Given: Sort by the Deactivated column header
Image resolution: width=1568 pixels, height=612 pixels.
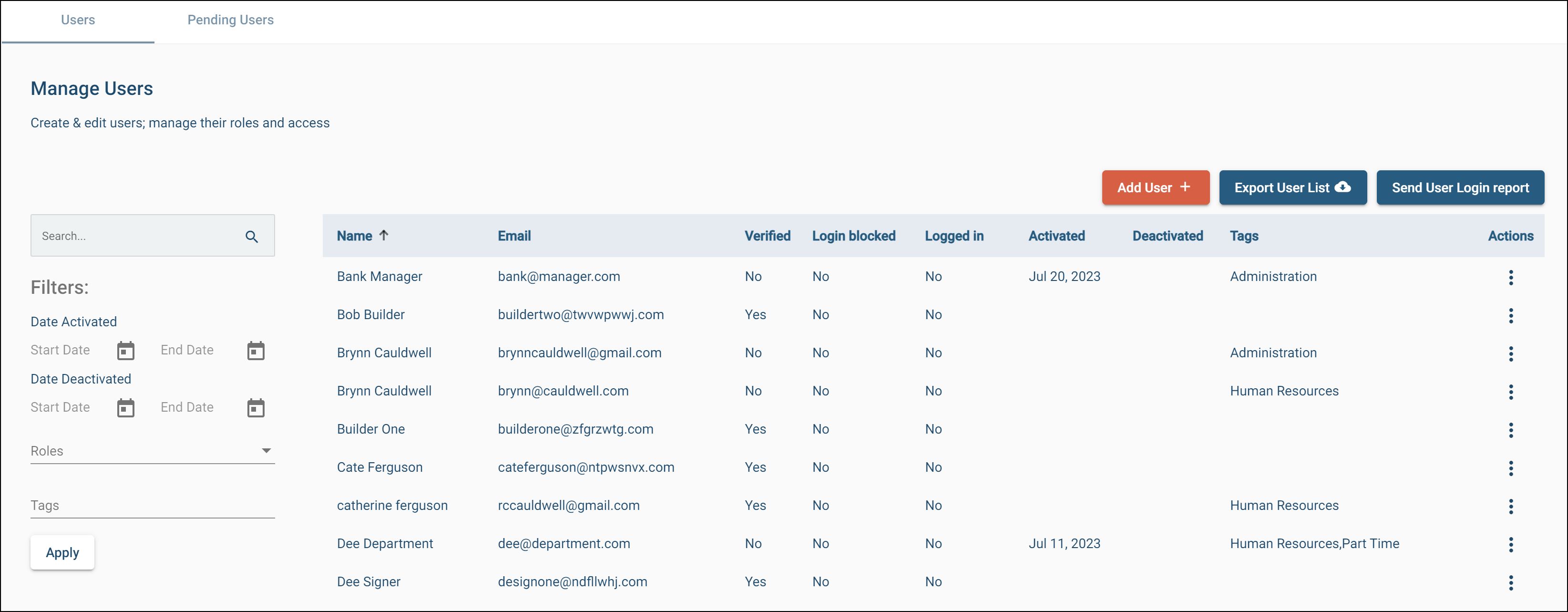Looking at the screenshot, I should tap(1168, 236).
